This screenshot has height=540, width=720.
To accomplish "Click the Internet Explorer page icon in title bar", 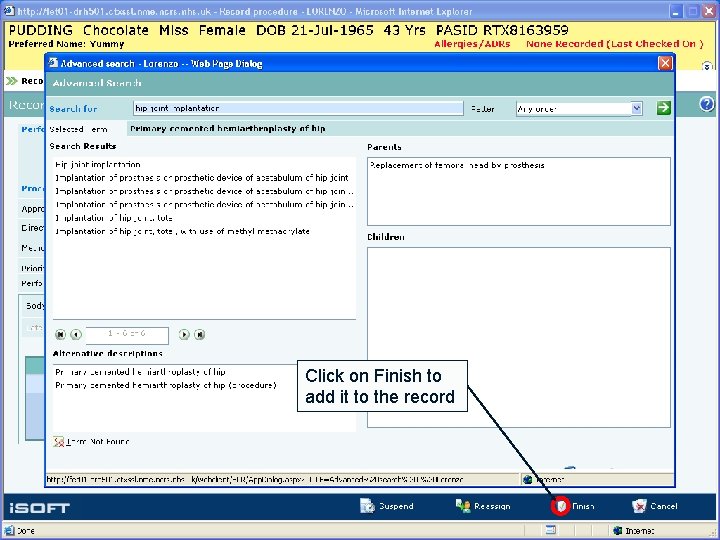I will pyautogui.click(x=9, y=11).
